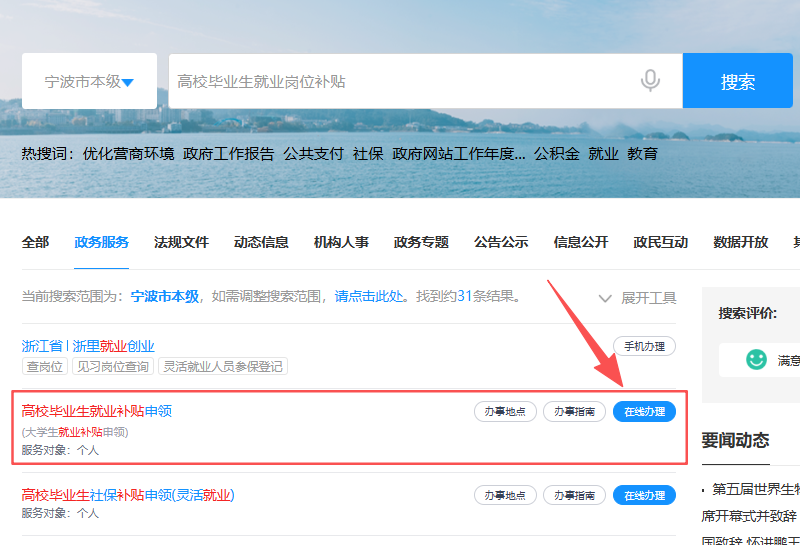800x545 pixels.
Task: Open the 高校毕业生就业补贴申领 result title
Action: [97, 411]
